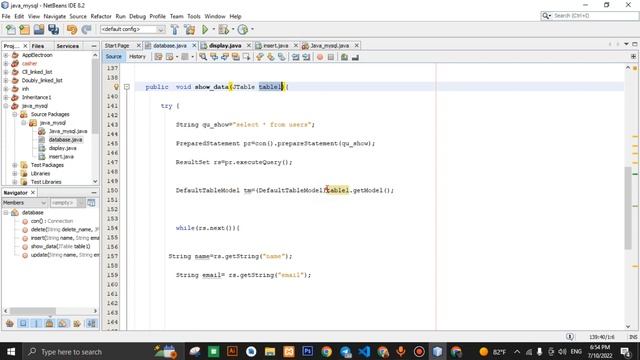Click the Undo toolbar icon

click(72, 29)
